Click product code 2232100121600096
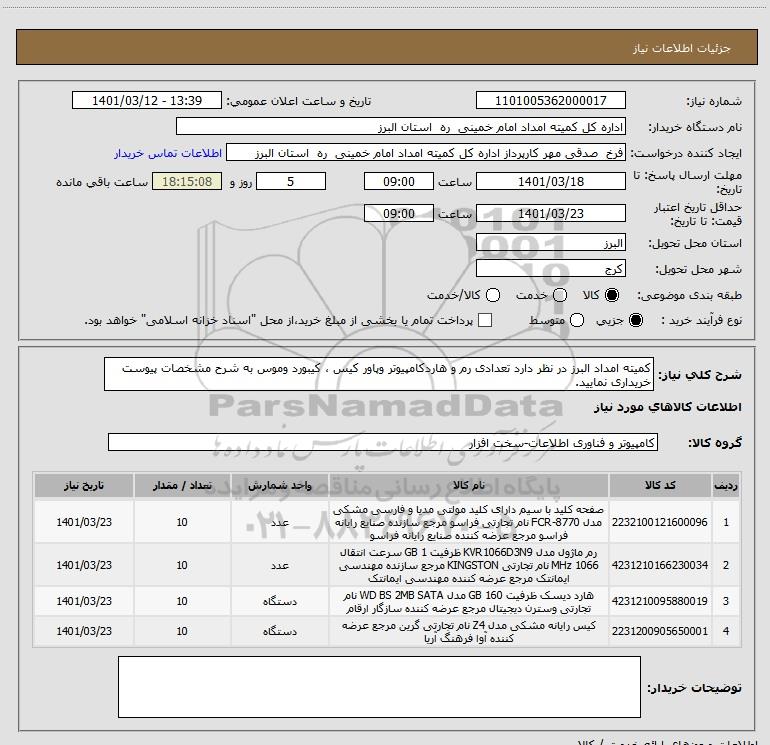 point(660,523)
